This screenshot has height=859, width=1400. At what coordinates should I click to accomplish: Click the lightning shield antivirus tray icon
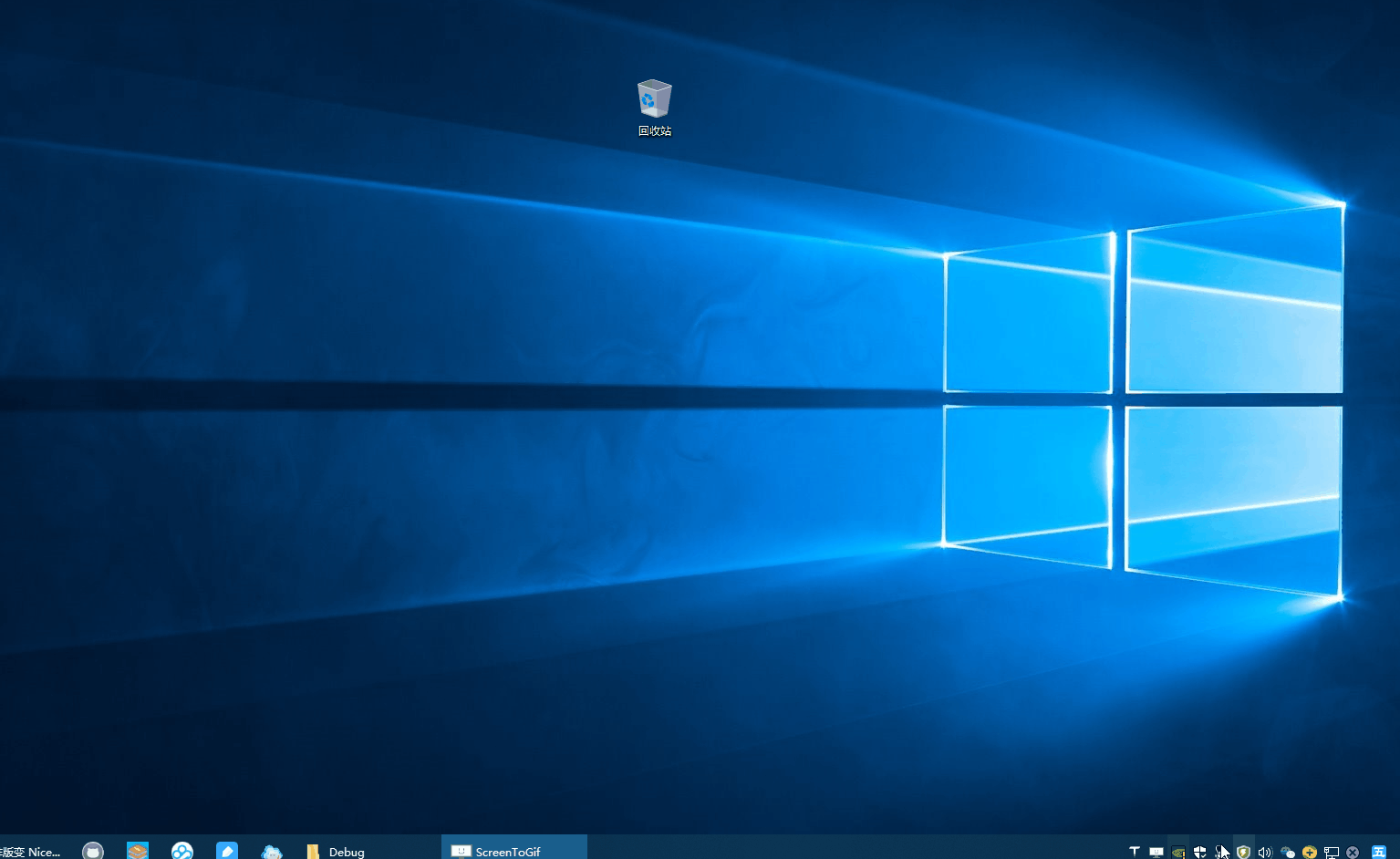pos(1243,852)
